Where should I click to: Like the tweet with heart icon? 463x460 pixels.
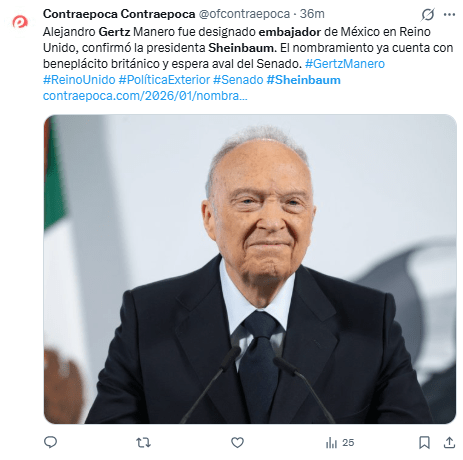[237, 442]
